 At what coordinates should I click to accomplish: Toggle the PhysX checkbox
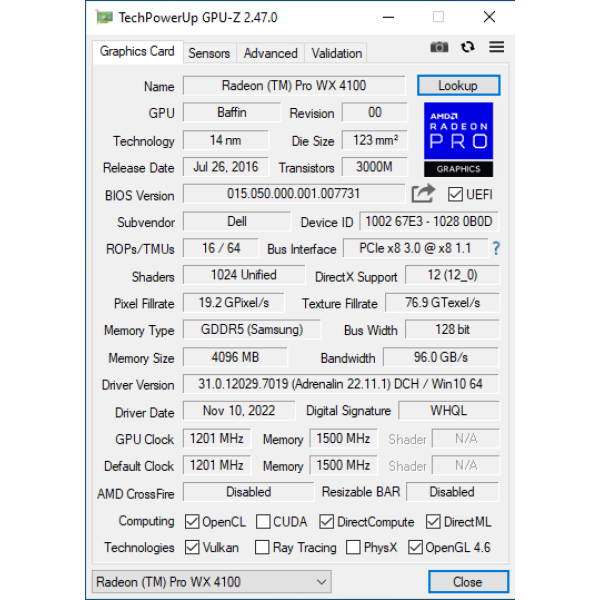click(353, 547)
